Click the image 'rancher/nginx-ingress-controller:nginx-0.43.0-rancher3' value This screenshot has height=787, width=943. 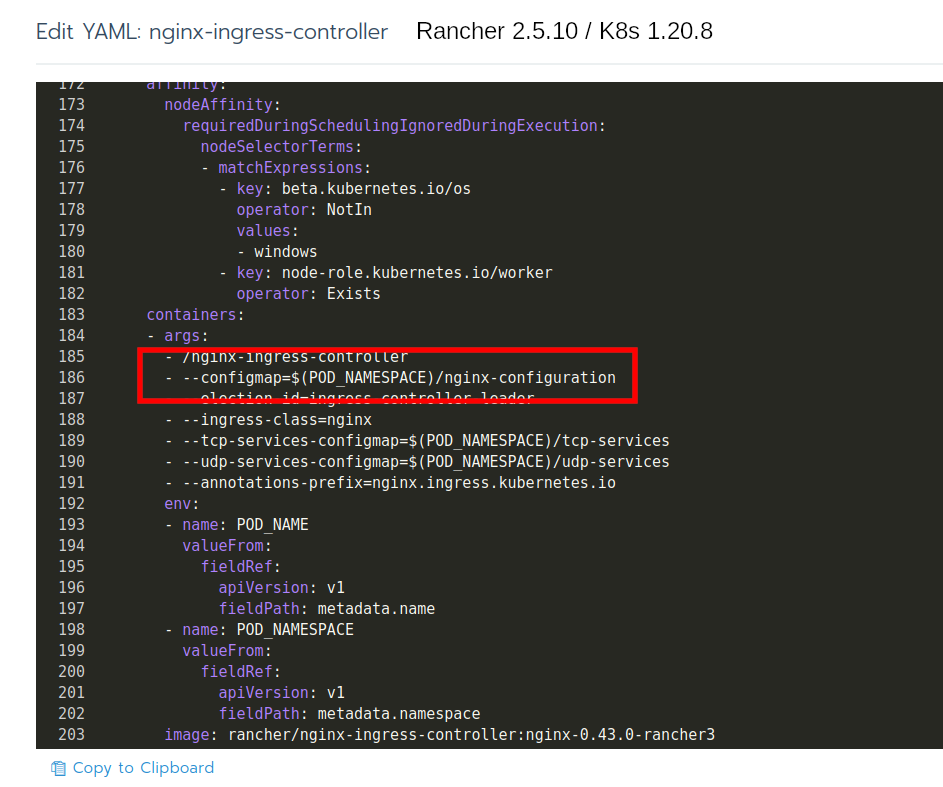pos(472,735)
